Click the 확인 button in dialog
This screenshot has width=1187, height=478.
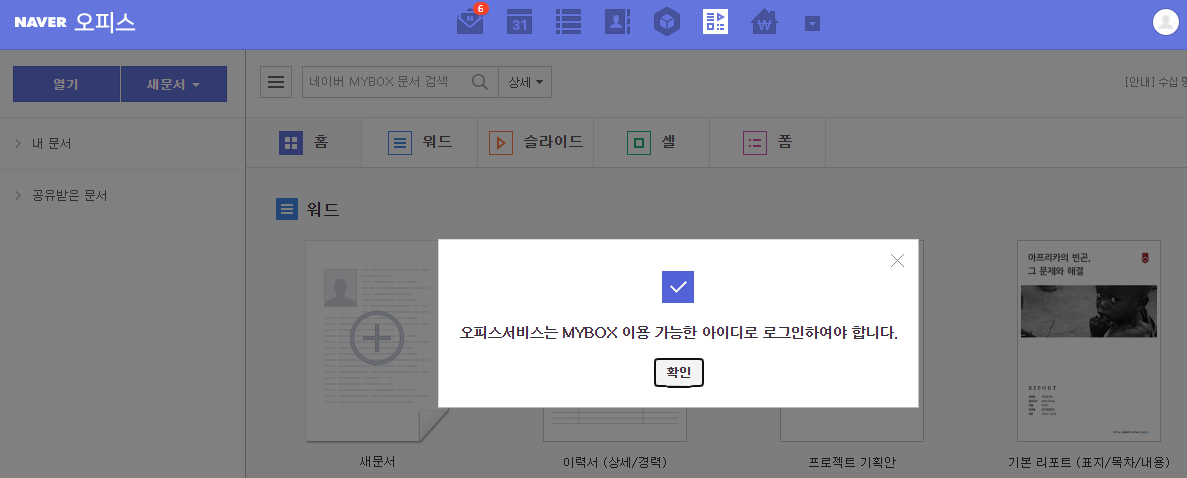pos(678,372)
